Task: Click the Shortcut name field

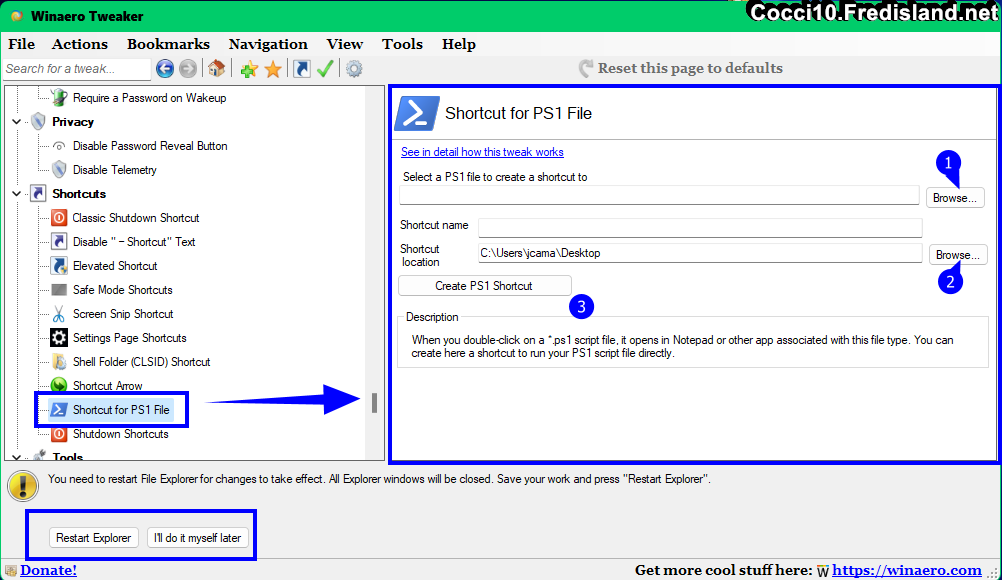Action: 700,227
